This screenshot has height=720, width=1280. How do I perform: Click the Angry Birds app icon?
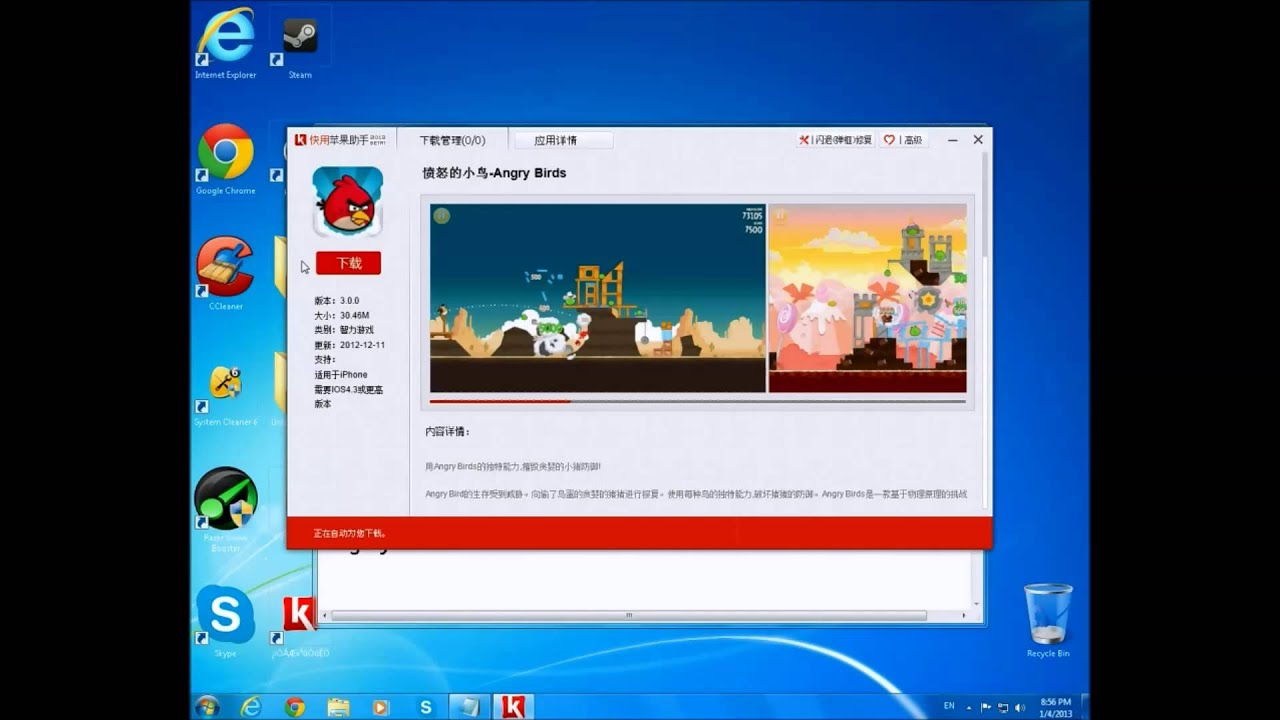(348, 201)
